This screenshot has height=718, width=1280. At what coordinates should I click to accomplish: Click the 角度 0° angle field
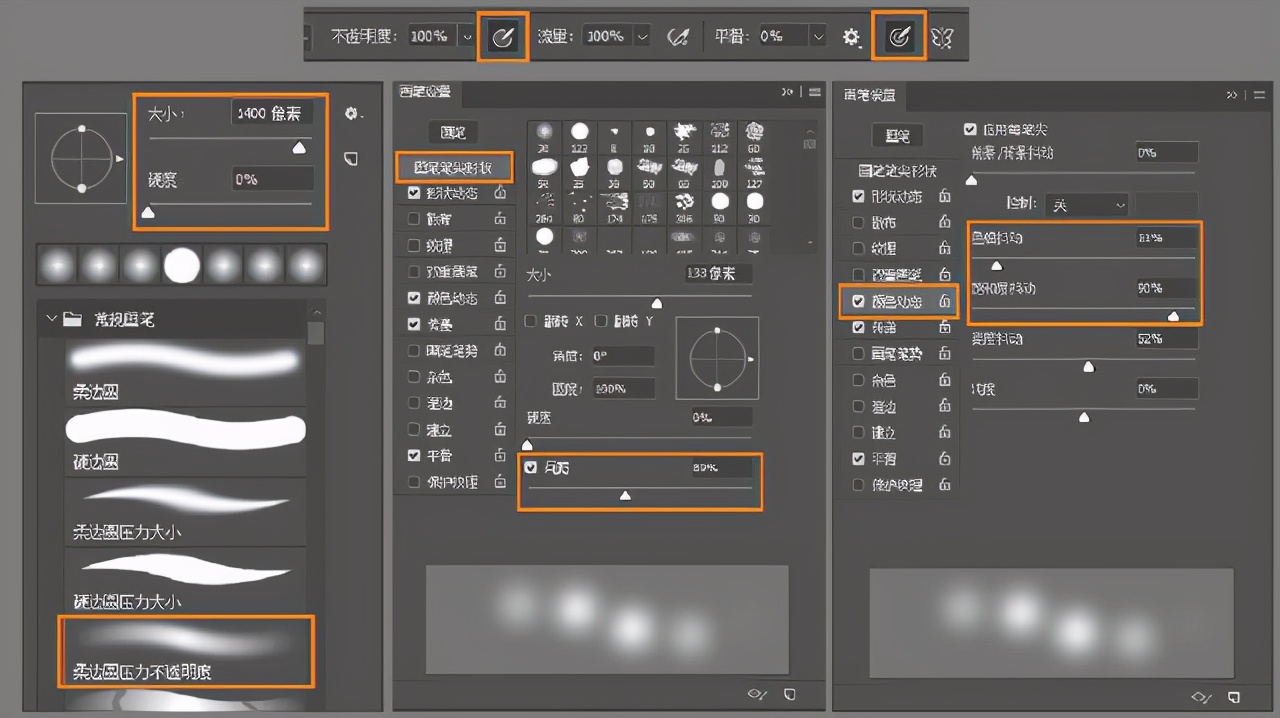pos(623,355)
